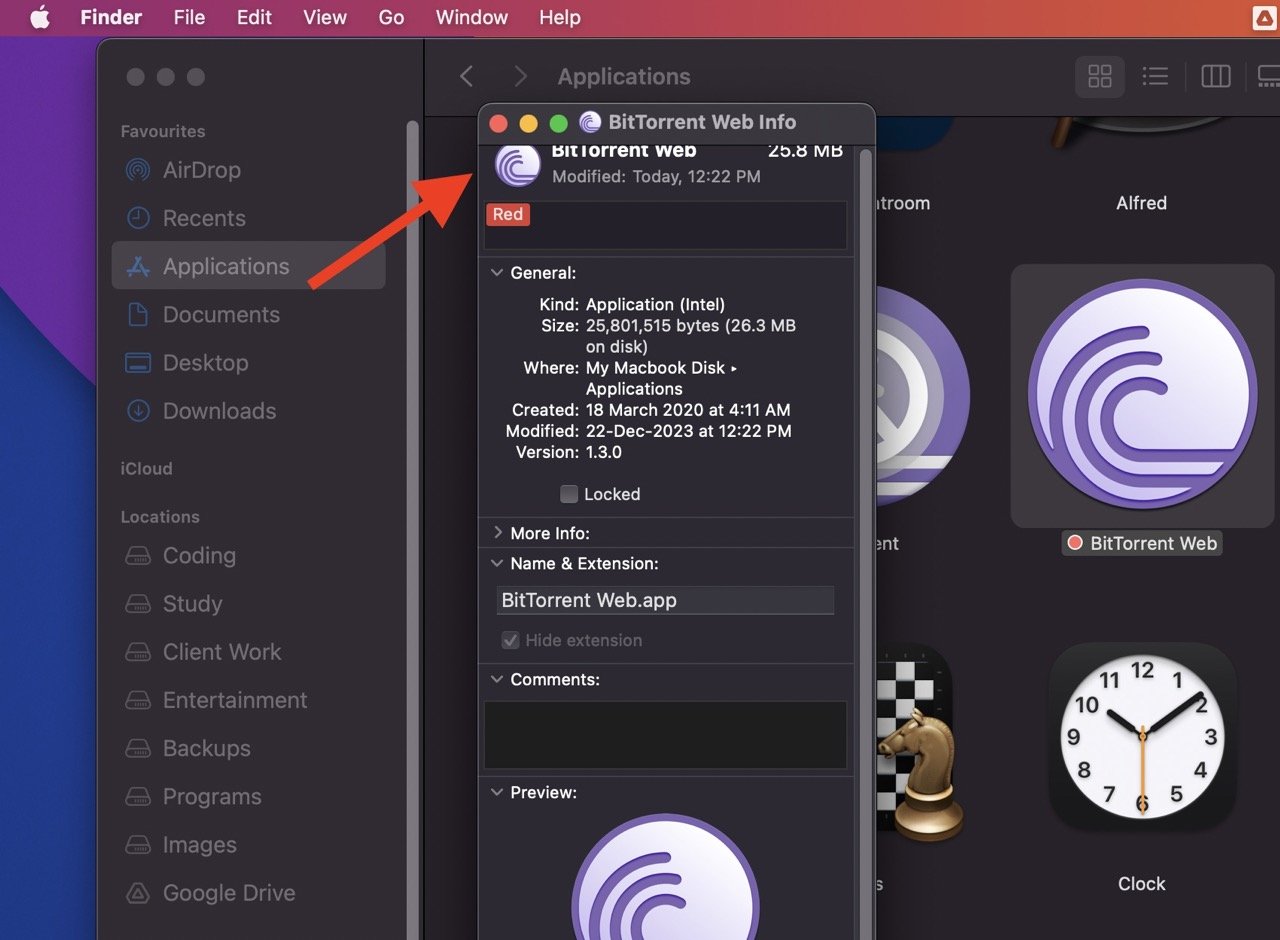Click the Locations sidebar heading
The image size is (1280, 940).
(x=160, y=517)
